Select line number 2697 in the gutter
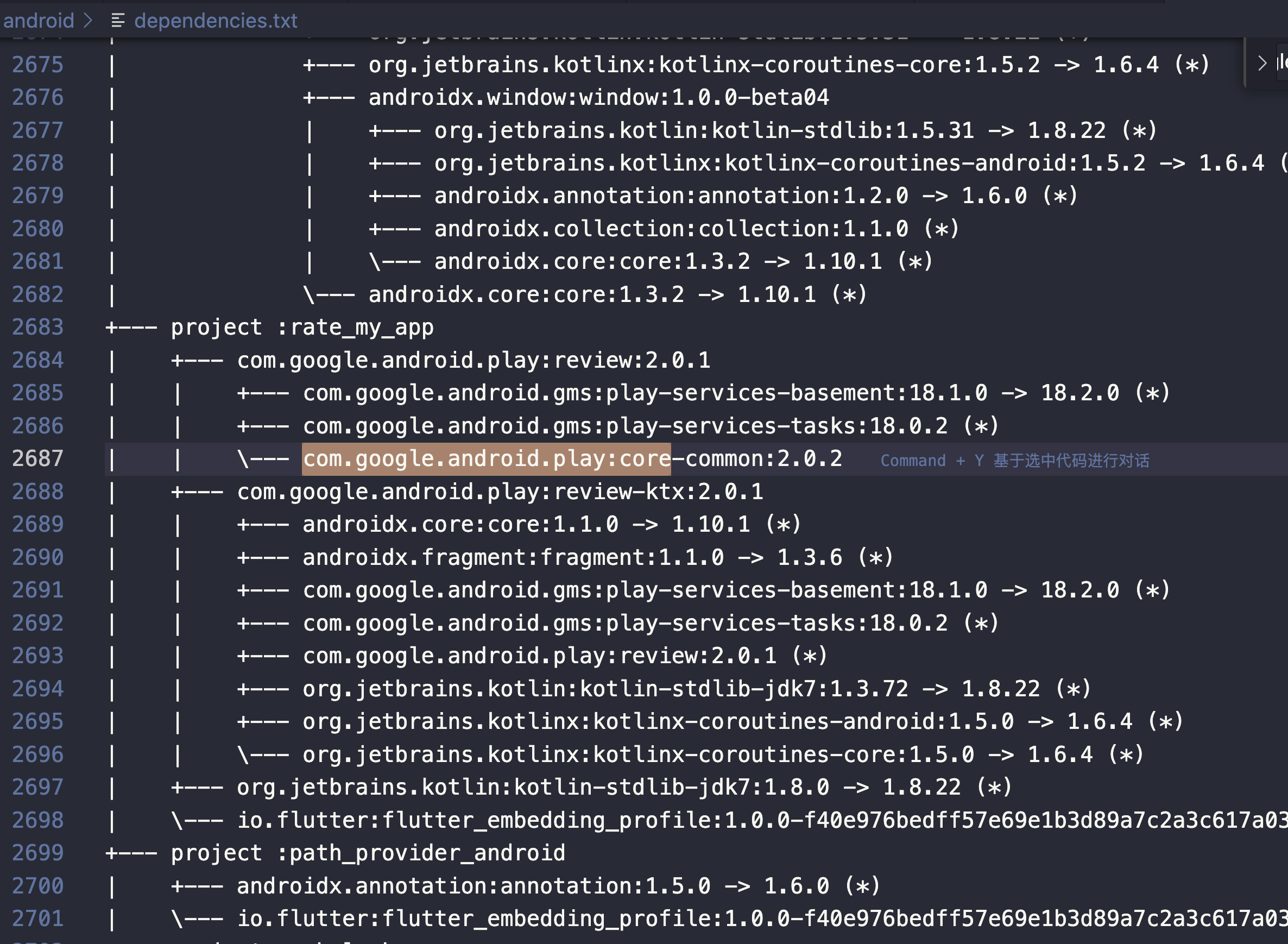The image size is (1288, 944). [37, 788]
